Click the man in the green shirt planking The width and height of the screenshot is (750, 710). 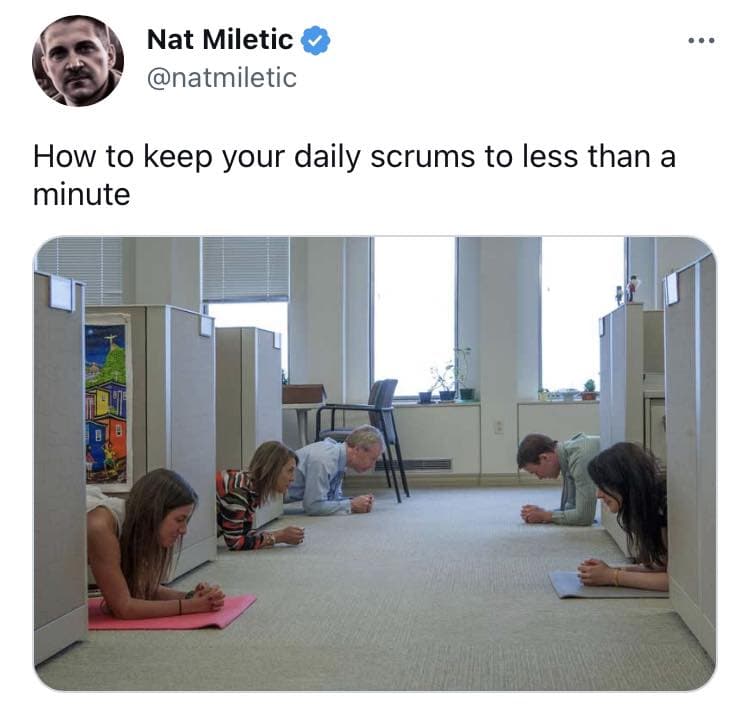pos(558,479)
